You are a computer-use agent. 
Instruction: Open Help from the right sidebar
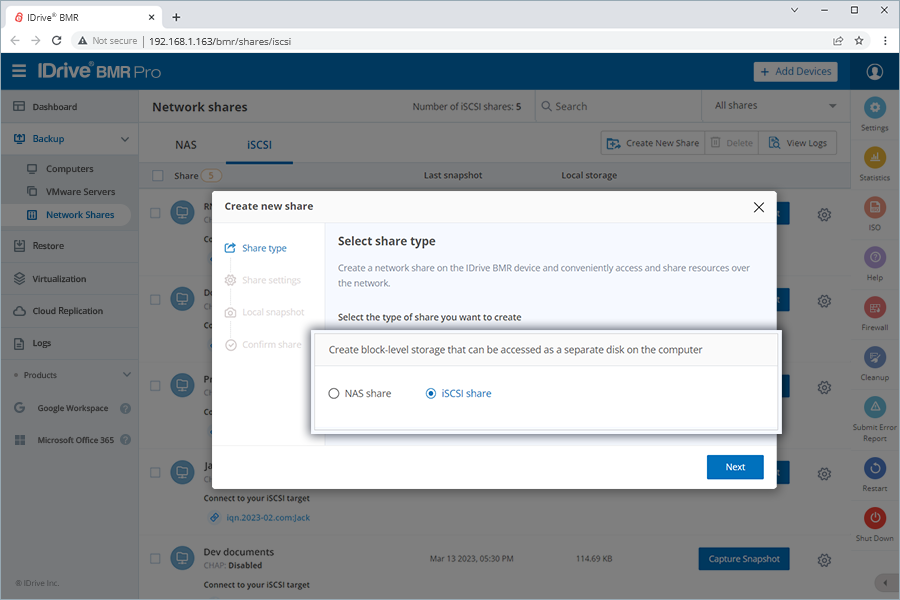pos(874,257)
